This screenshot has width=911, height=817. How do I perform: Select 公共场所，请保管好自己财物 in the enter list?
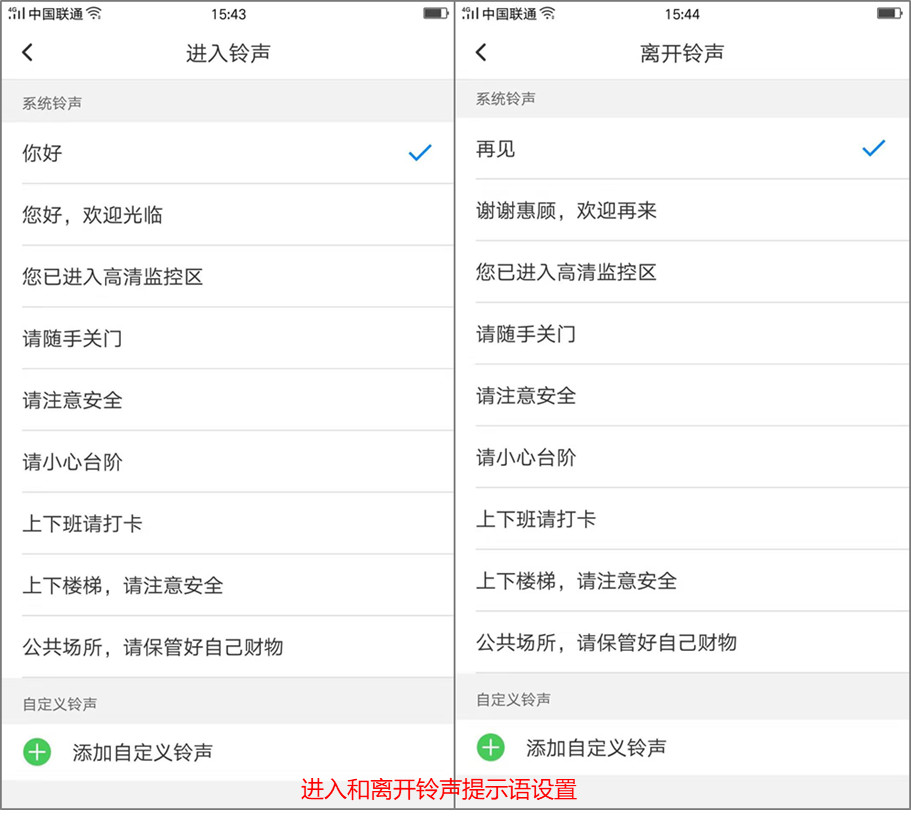tap(153, 647)
